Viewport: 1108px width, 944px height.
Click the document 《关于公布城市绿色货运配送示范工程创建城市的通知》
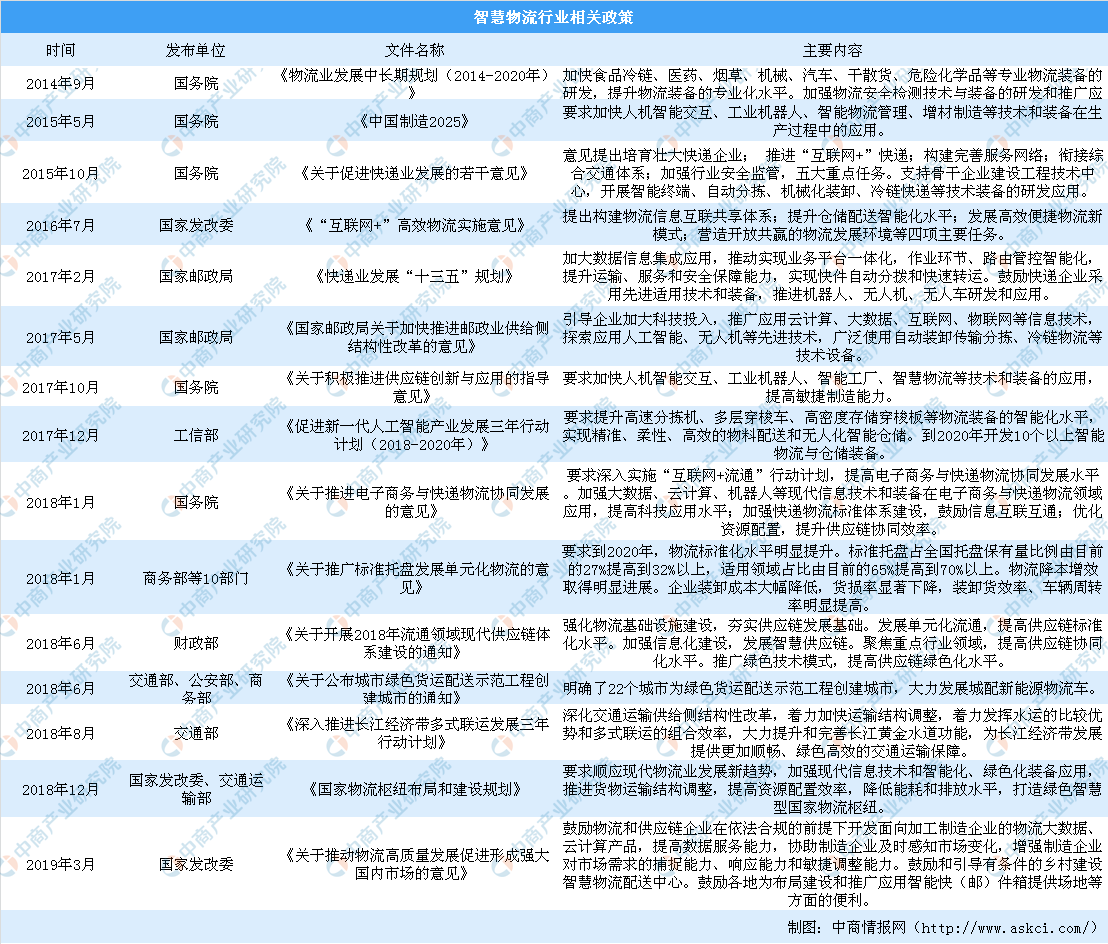415,689
